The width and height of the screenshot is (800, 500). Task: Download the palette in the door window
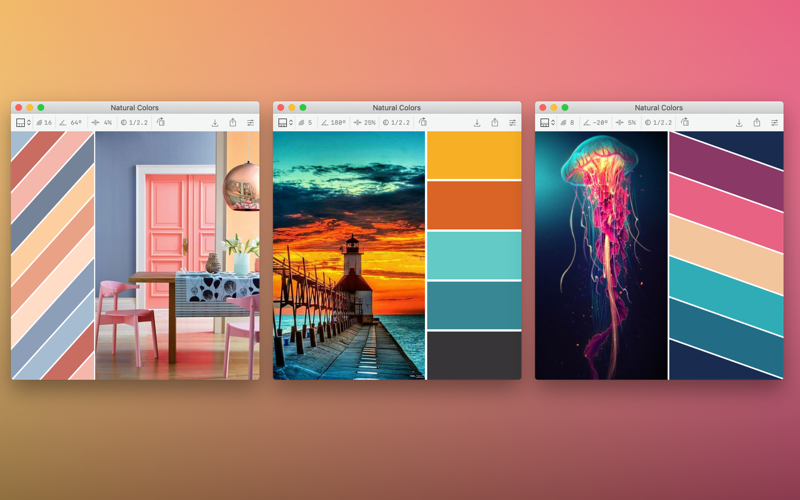(215, 122)
